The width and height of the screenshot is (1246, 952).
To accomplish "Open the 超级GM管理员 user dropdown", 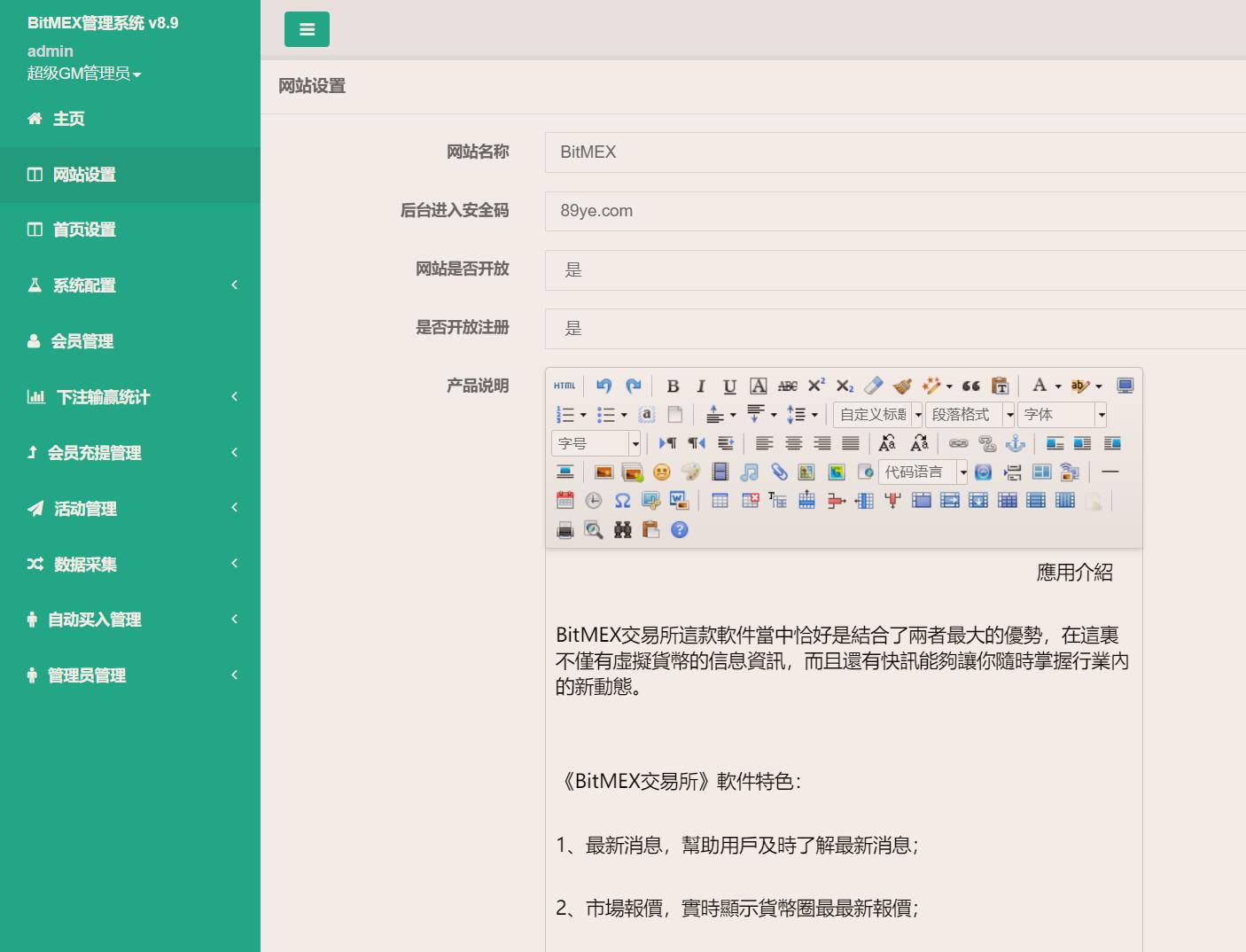I will click(84, 74).
